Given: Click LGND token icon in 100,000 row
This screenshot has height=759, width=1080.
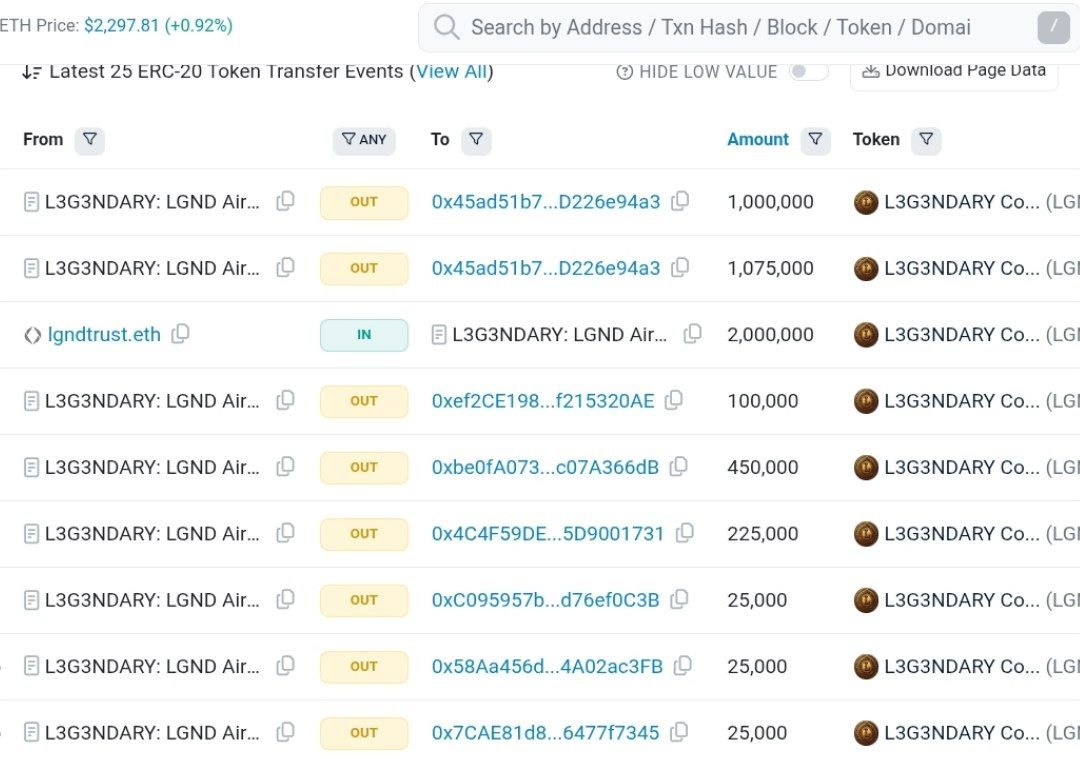Looking at the screenshot, I should tap(866, 402).
